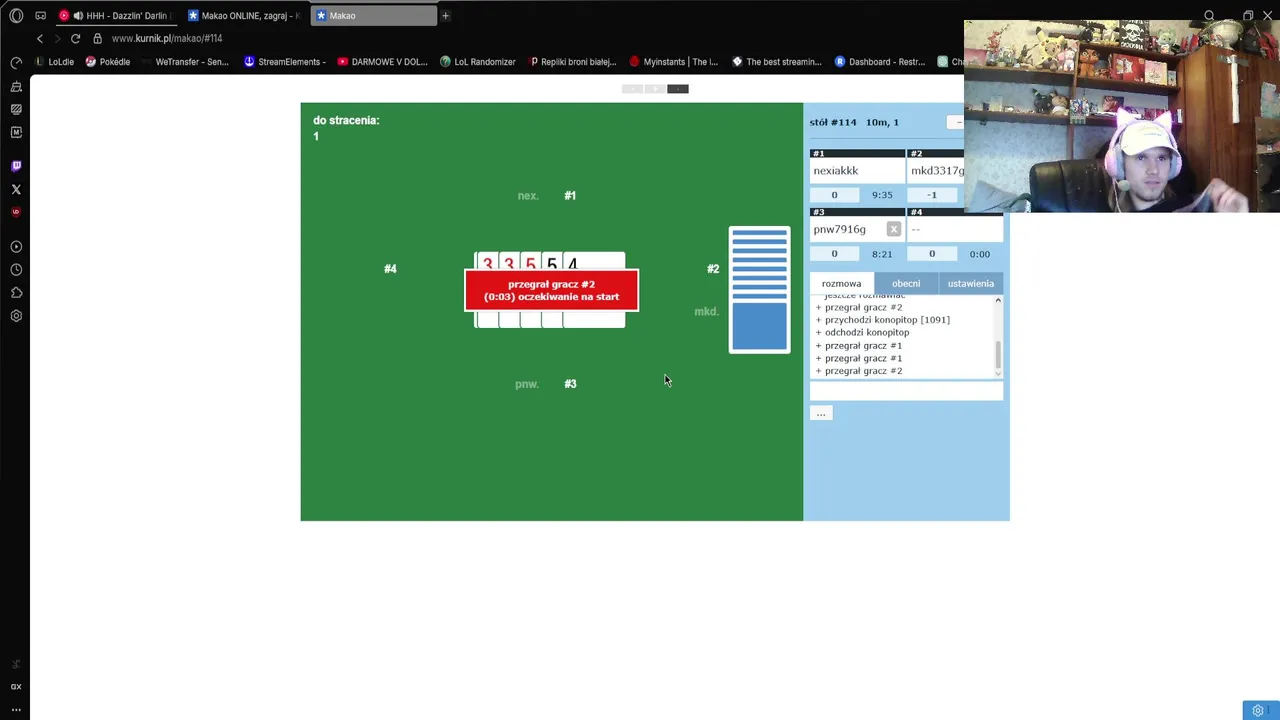Viewport: 1280px width, 720px height.
Task: Open the M-labeled sidebar icon
Action: (16, 132)
